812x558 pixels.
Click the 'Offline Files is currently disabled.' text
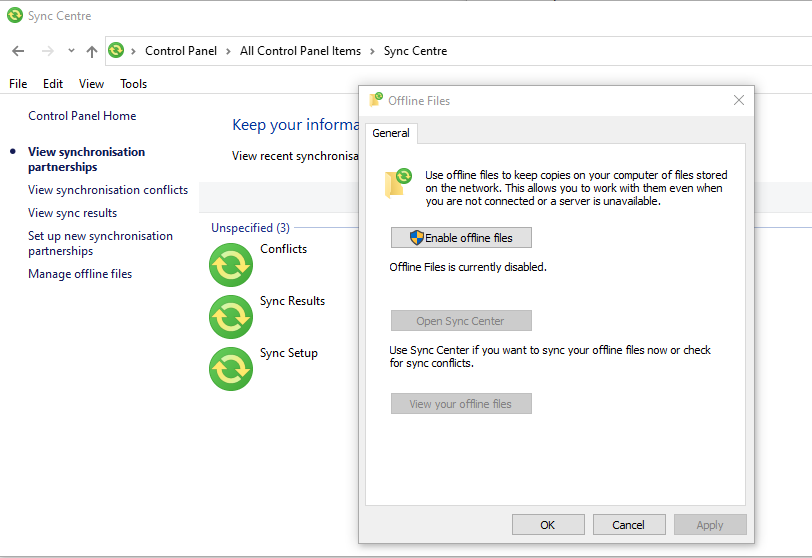[468, 267]
